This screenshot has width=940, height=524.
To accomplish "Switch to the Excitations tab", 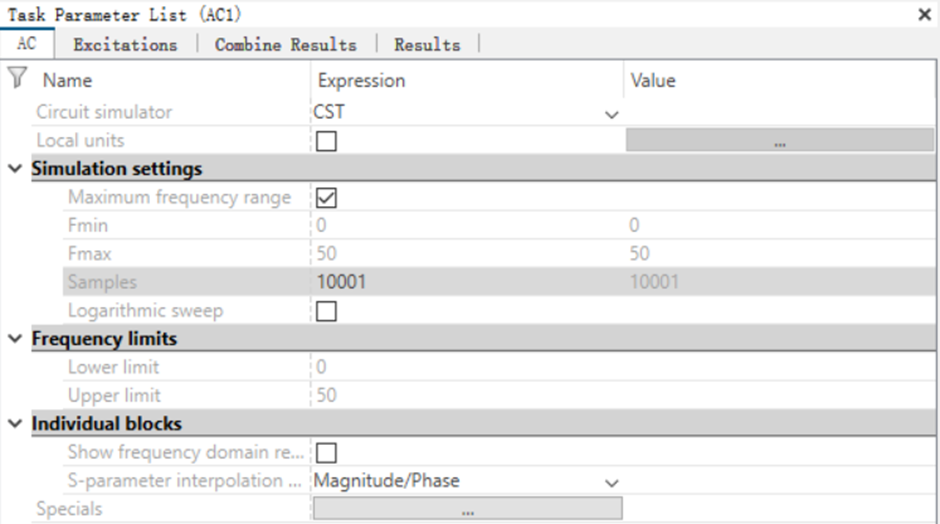I will (125, 44).
